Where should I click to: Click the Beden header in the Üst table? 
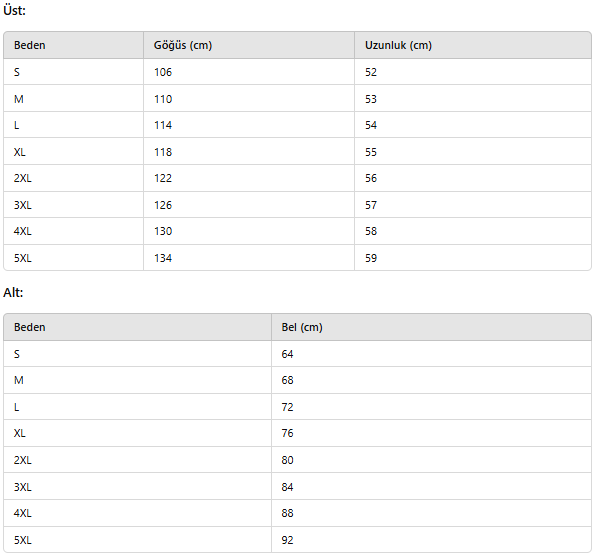(73, 45)
